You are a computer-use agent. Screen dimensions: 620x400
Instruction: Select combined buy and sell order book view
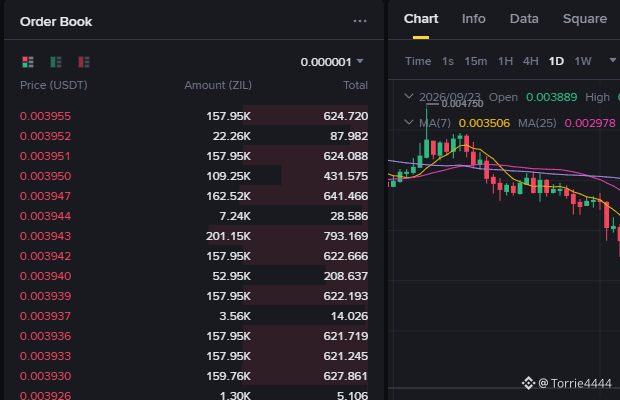28,62
